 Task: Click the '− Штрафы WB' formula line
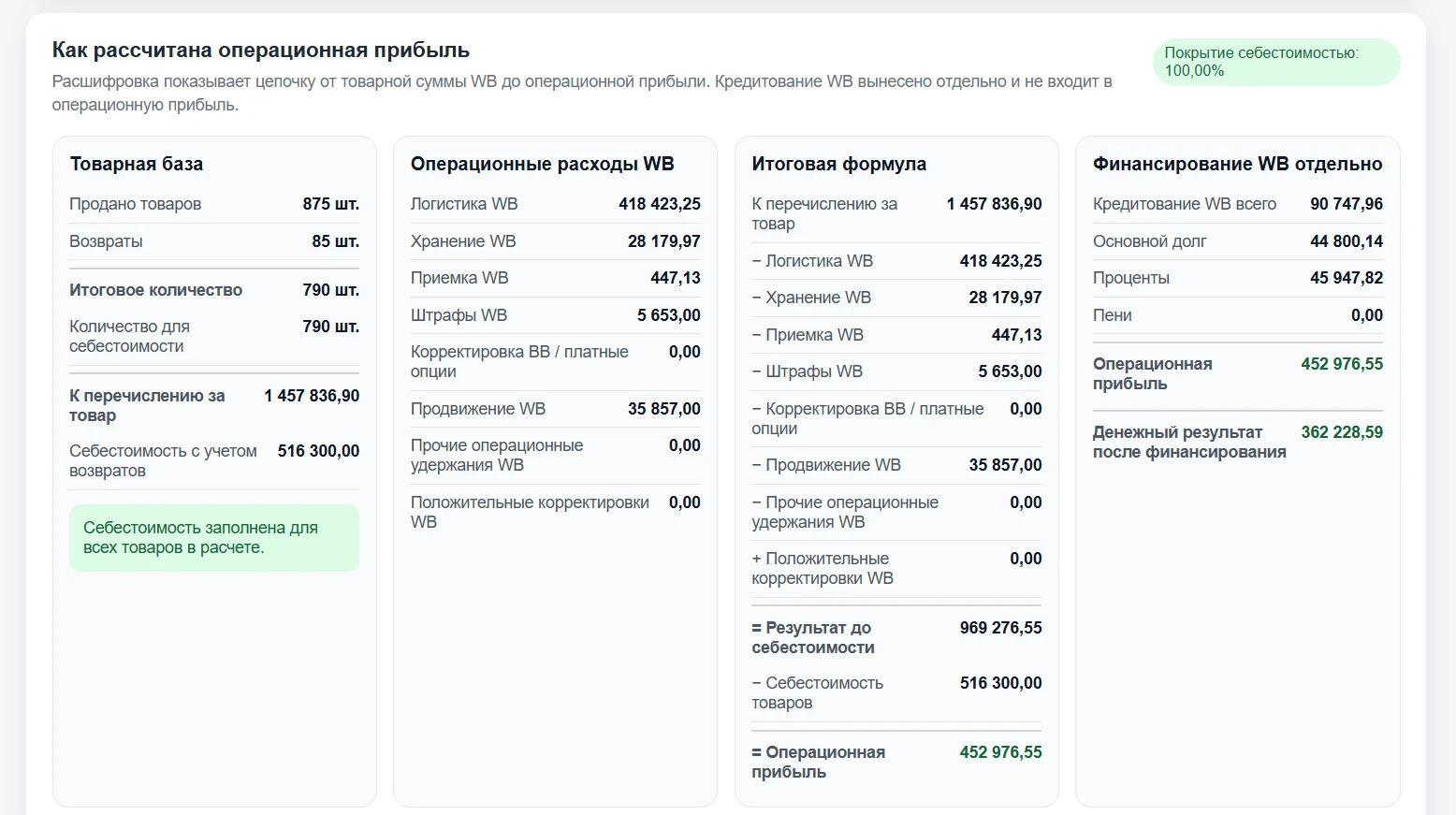(x=807, y=371)
